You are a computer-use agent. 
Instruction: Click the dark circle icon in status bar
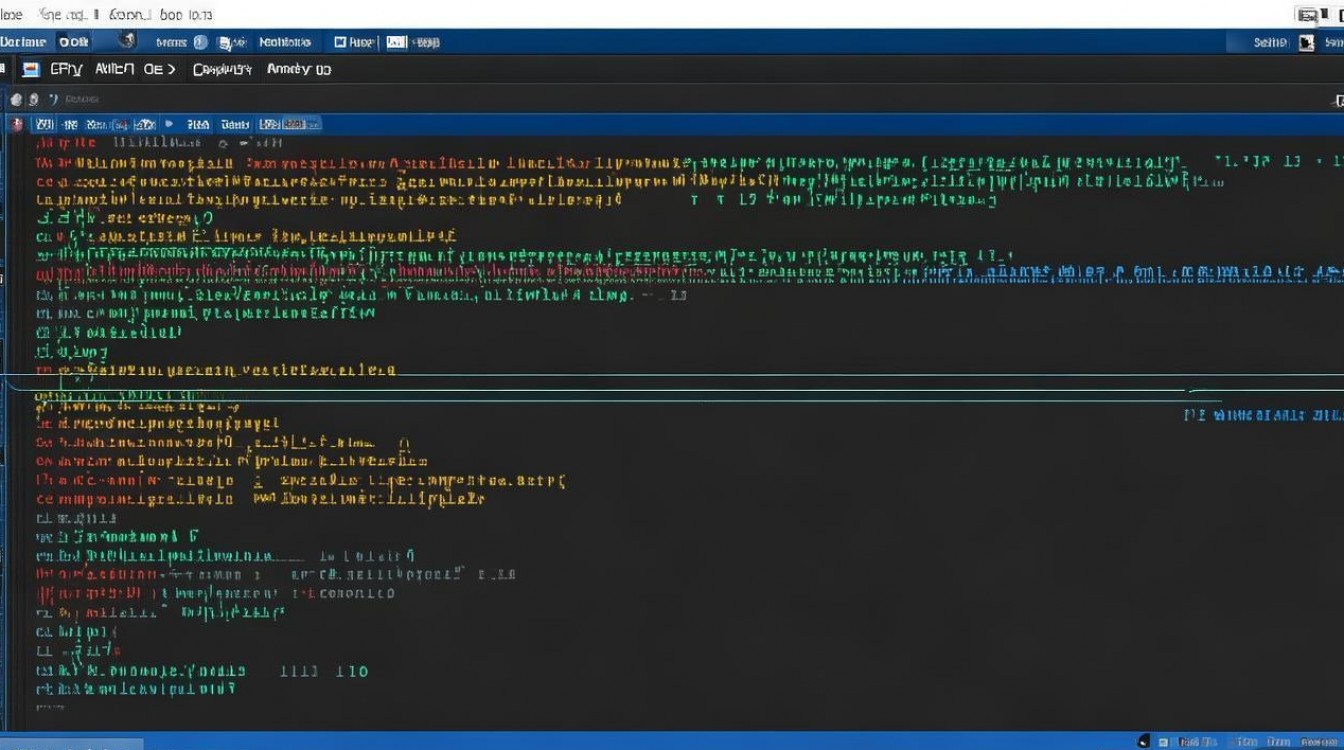click(1143, 741)
